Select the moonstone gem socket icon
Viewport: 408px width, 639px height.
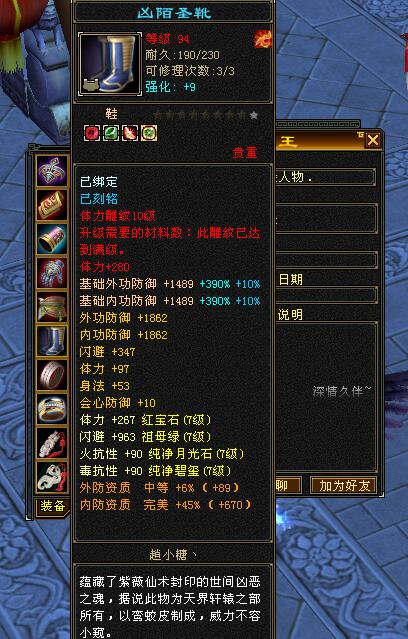tap(130, 133)
